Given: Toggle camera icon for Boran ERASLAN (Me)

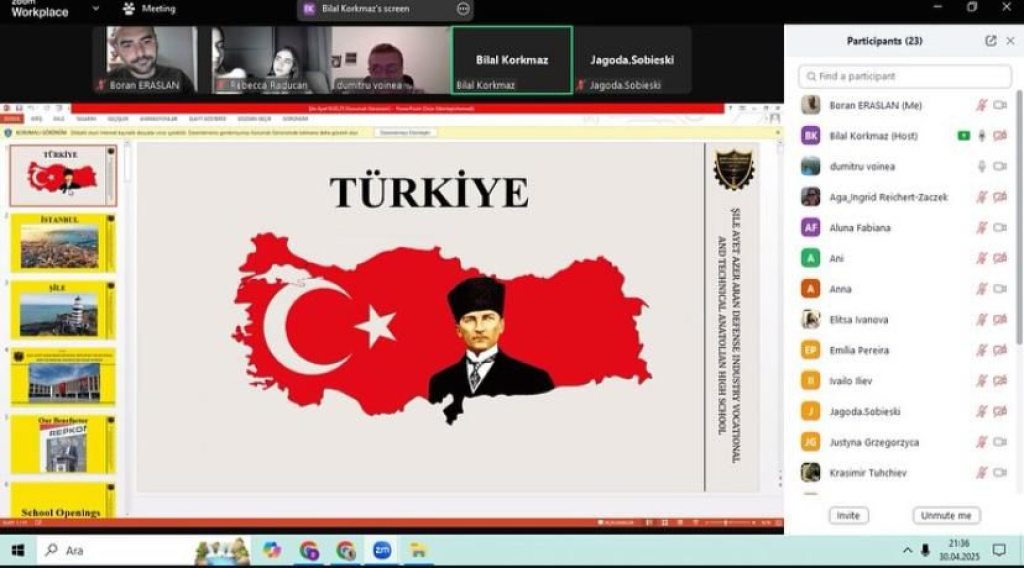Looking at the screenshot, I should (x=999, y=105).
